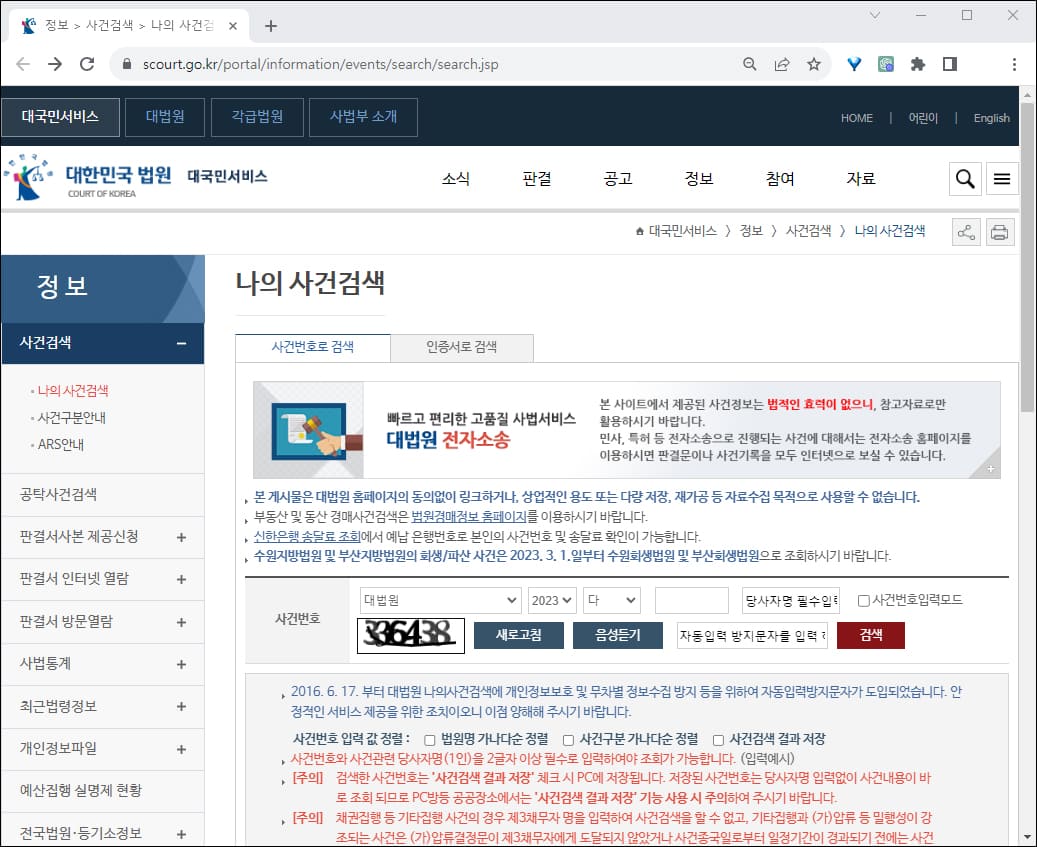Screen dimensions: 1037x847
Task: Click the print icon near the breadcrumb
Action: point(1000,231)
